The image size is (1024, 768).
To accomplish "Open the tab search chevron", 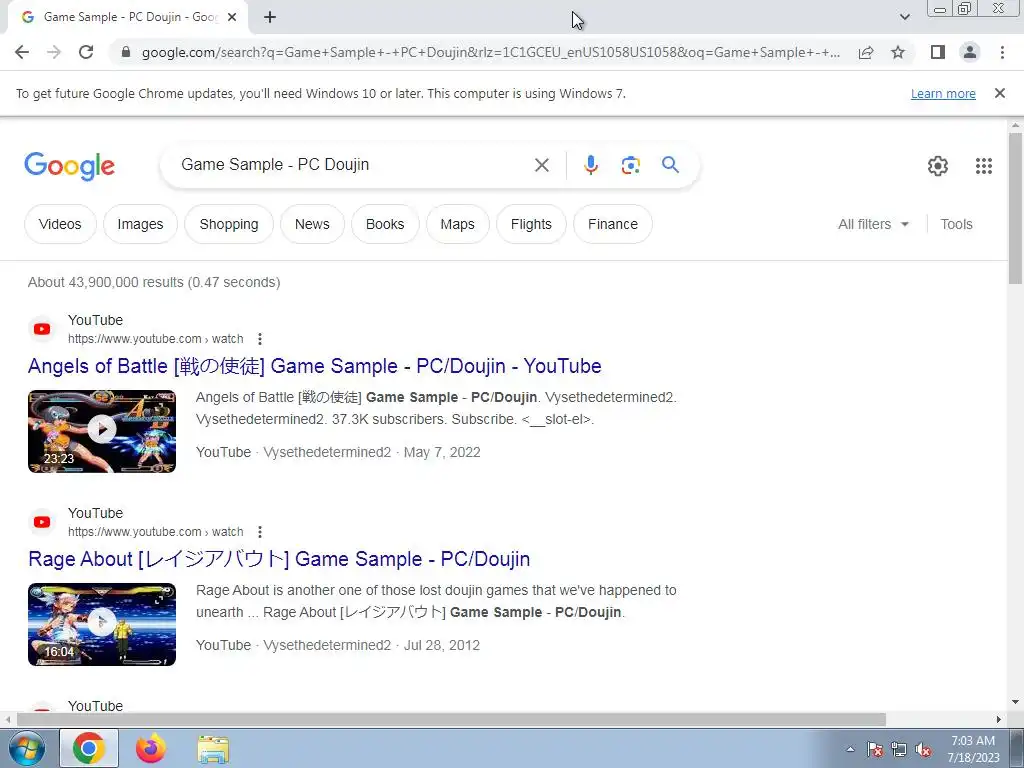I will (904, 17).
